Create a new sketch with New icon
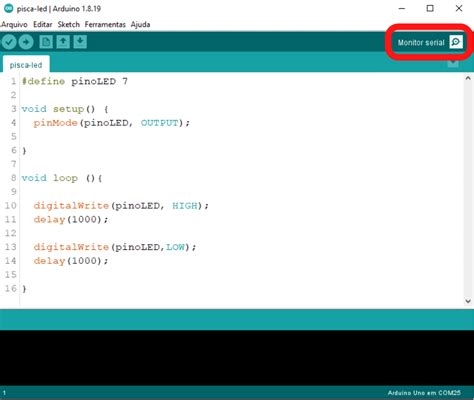This screenshot has height=400, width=474. [46, 42]
